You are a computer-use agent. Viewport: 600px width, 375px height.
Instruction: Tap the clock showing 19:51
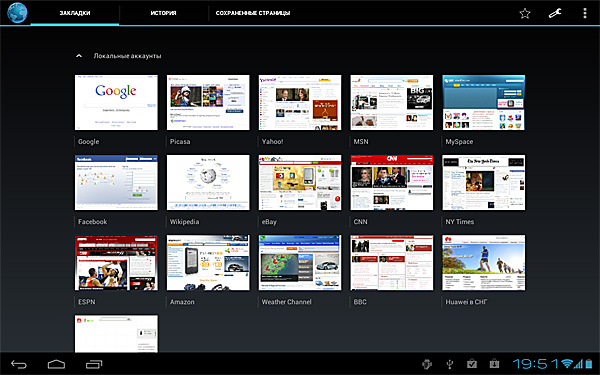click(536, 364)
